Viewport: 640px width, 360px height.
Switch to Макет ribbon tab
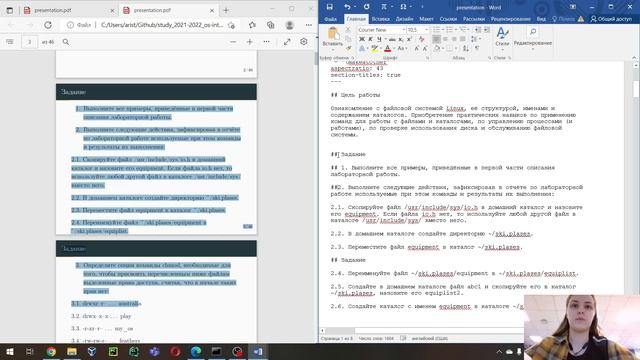coord(426,19)
